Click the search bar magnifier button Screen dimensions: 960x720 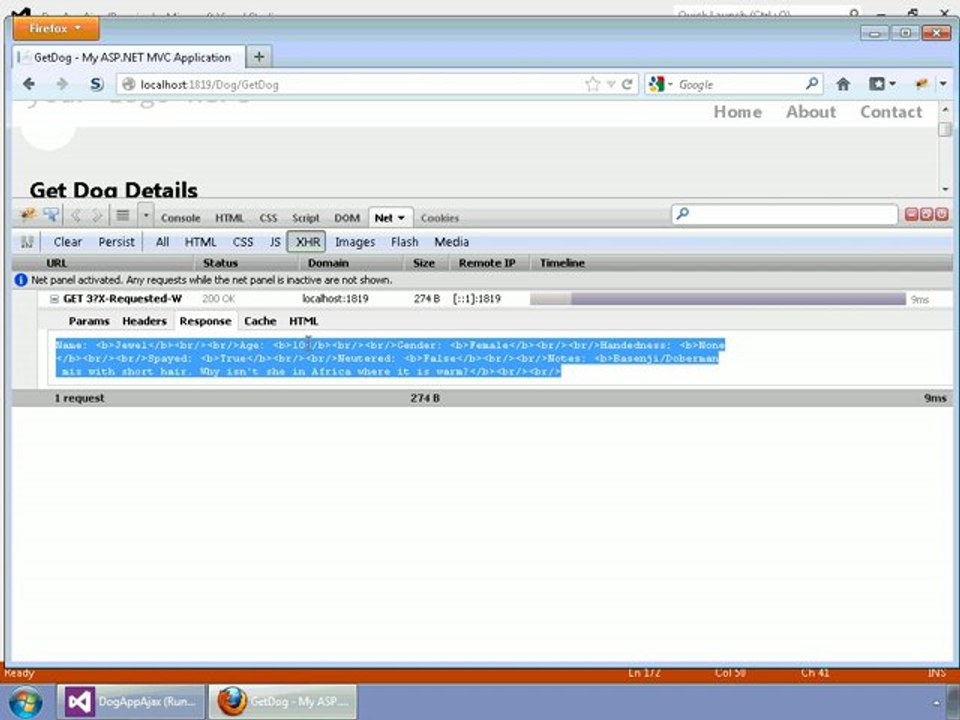pyautogui.click(x=812, y=84)
